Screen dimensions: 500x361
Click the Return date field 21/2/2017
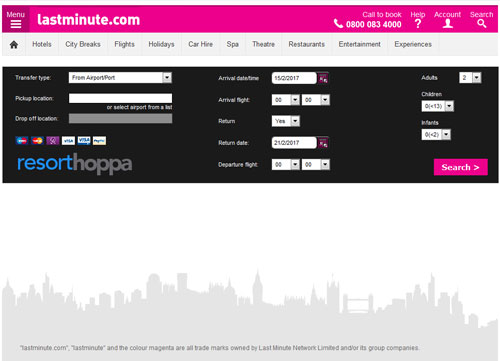tap(294, 143)
